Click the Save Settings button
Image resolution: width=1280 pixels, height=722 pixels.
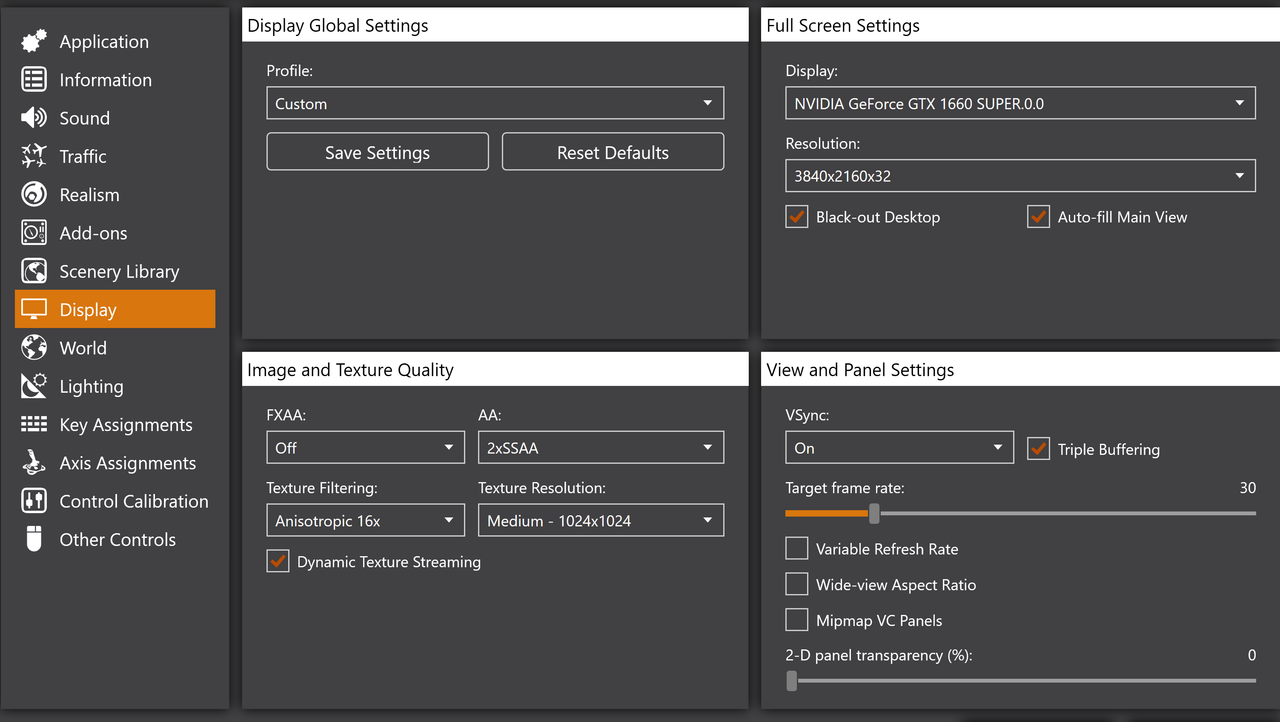[x=378, y=152]
